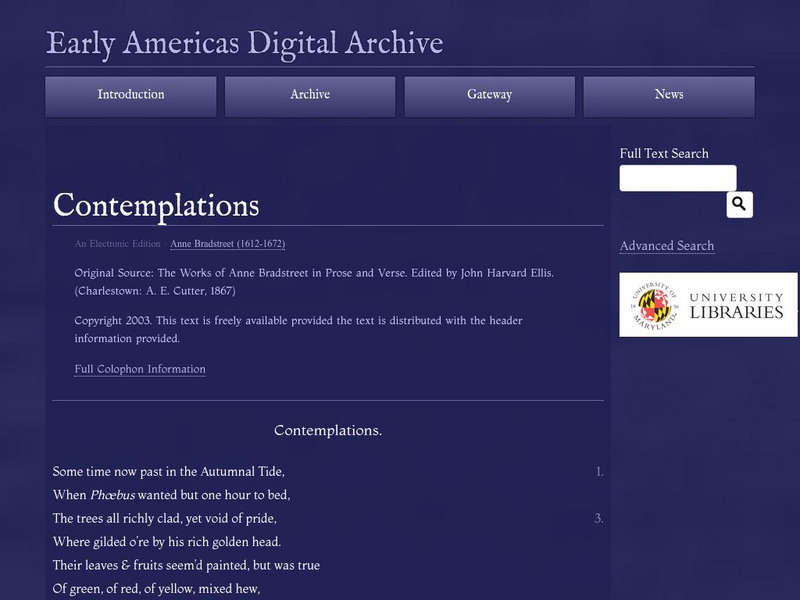Image resolution: width=800 pixels, height=600 pixels.
Task: Click the An Electronic Edition label
Action: 114,243
